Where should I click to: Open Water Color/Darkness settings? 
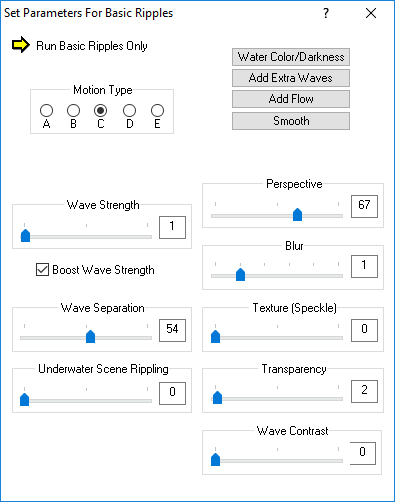coord(291,57)
